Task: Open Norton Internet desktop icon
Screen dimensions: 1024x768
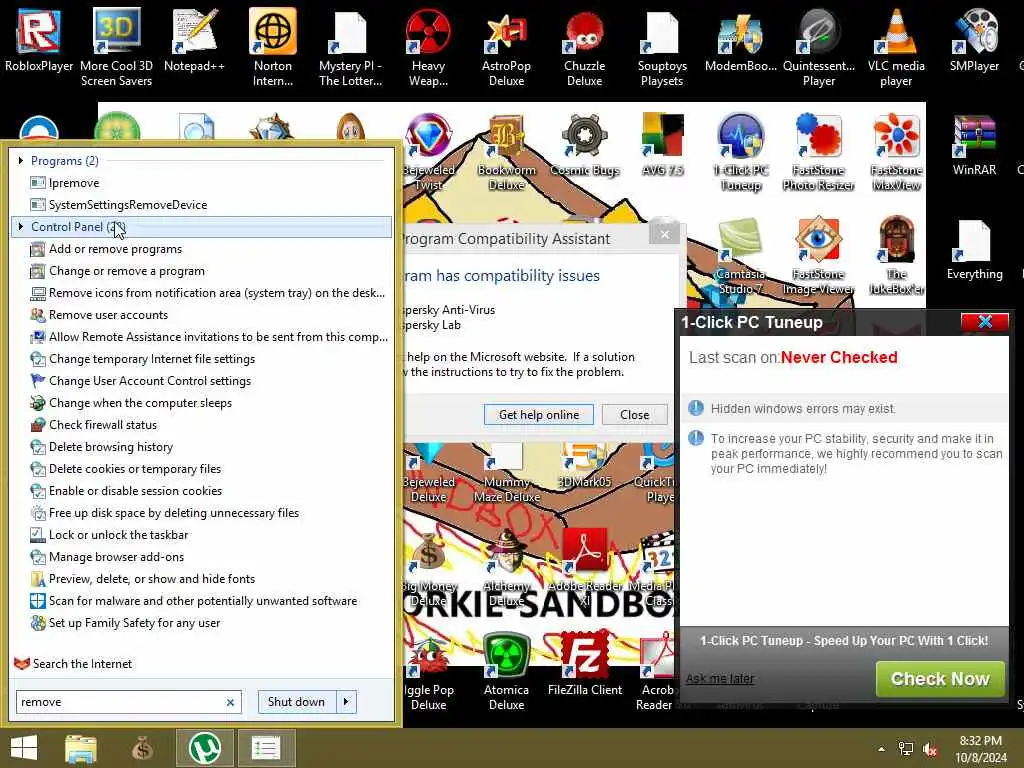Action: [x=272, y=47]
